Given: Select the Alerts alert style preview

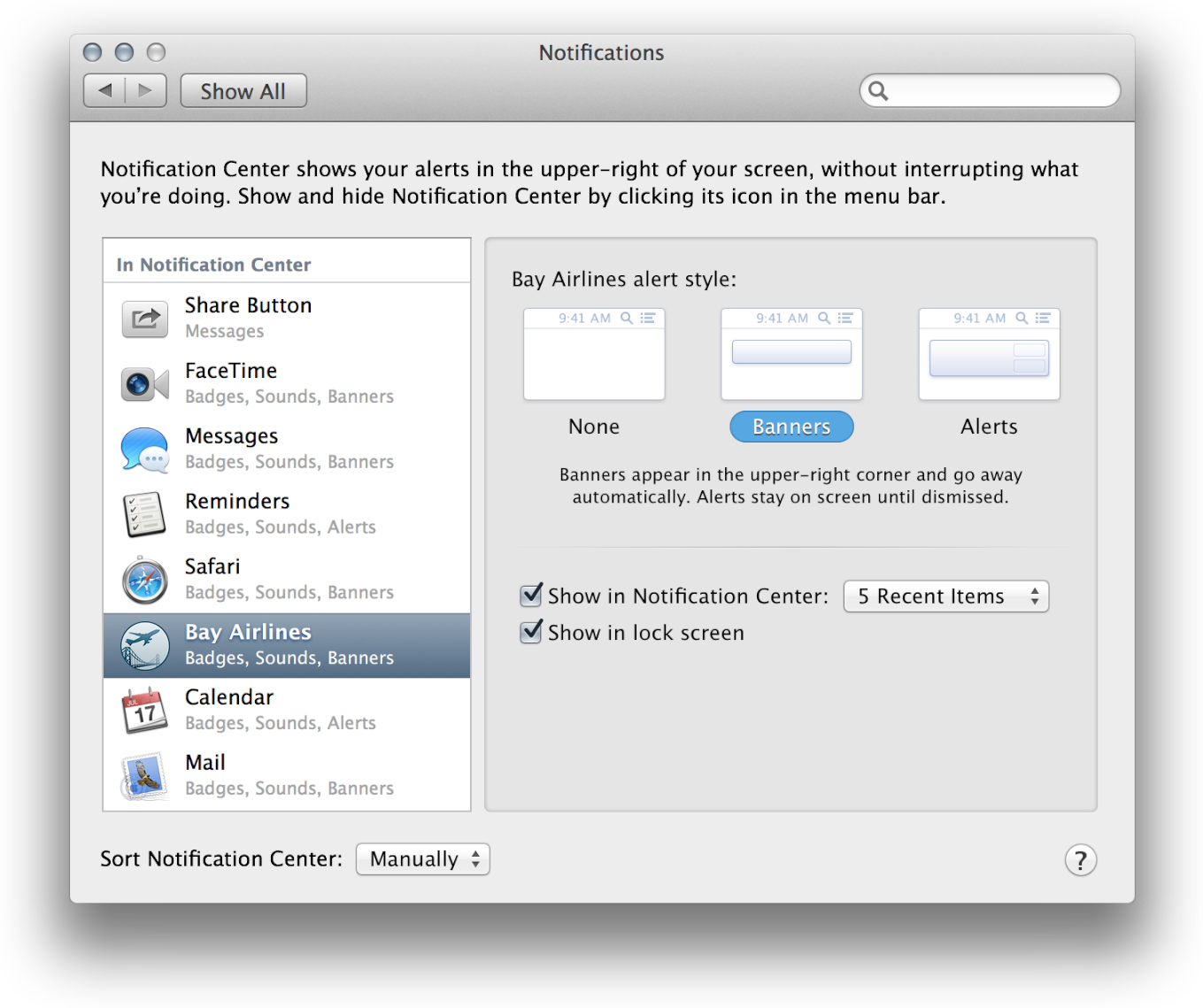Looking at the screenshot, I should pyautogui.click(x=989, y=355).
